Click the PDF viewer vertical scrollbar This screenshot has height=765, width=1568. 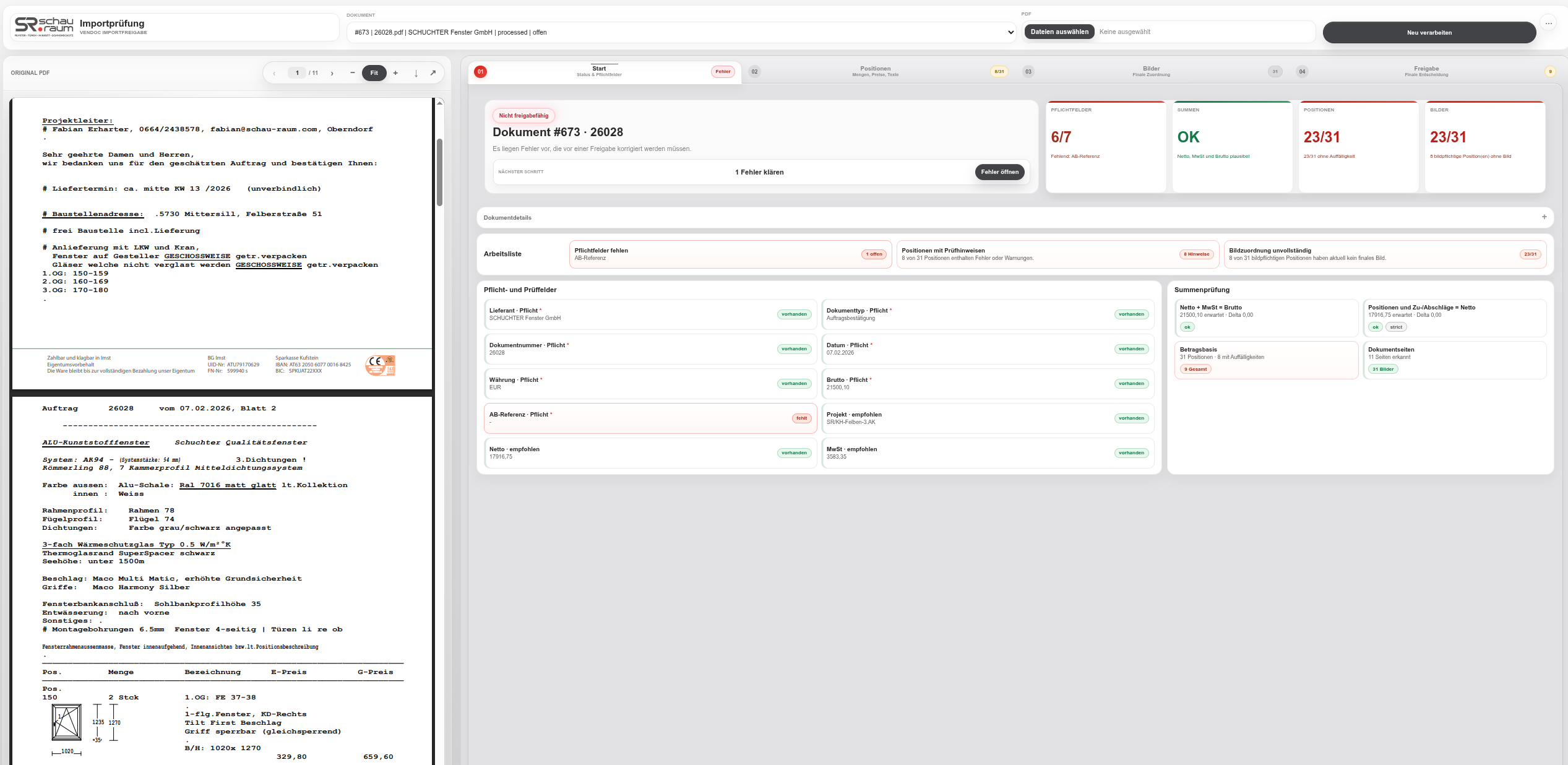[440, 172]
